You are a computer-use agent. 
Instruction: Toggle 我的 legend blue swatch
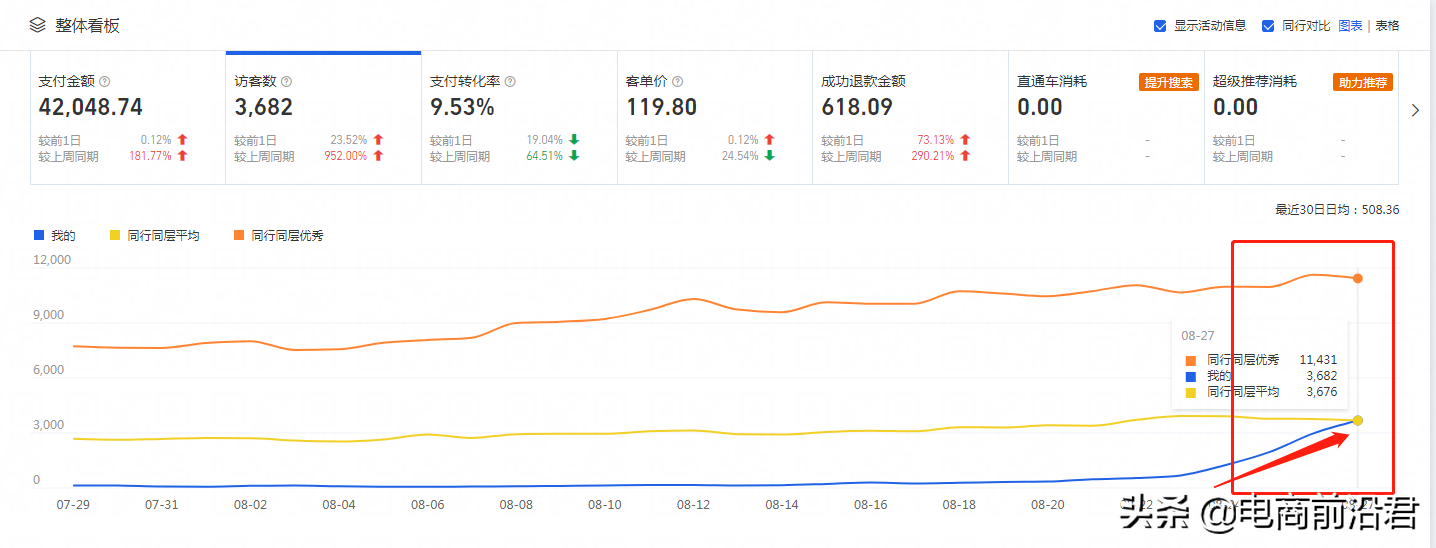(39, 235)
